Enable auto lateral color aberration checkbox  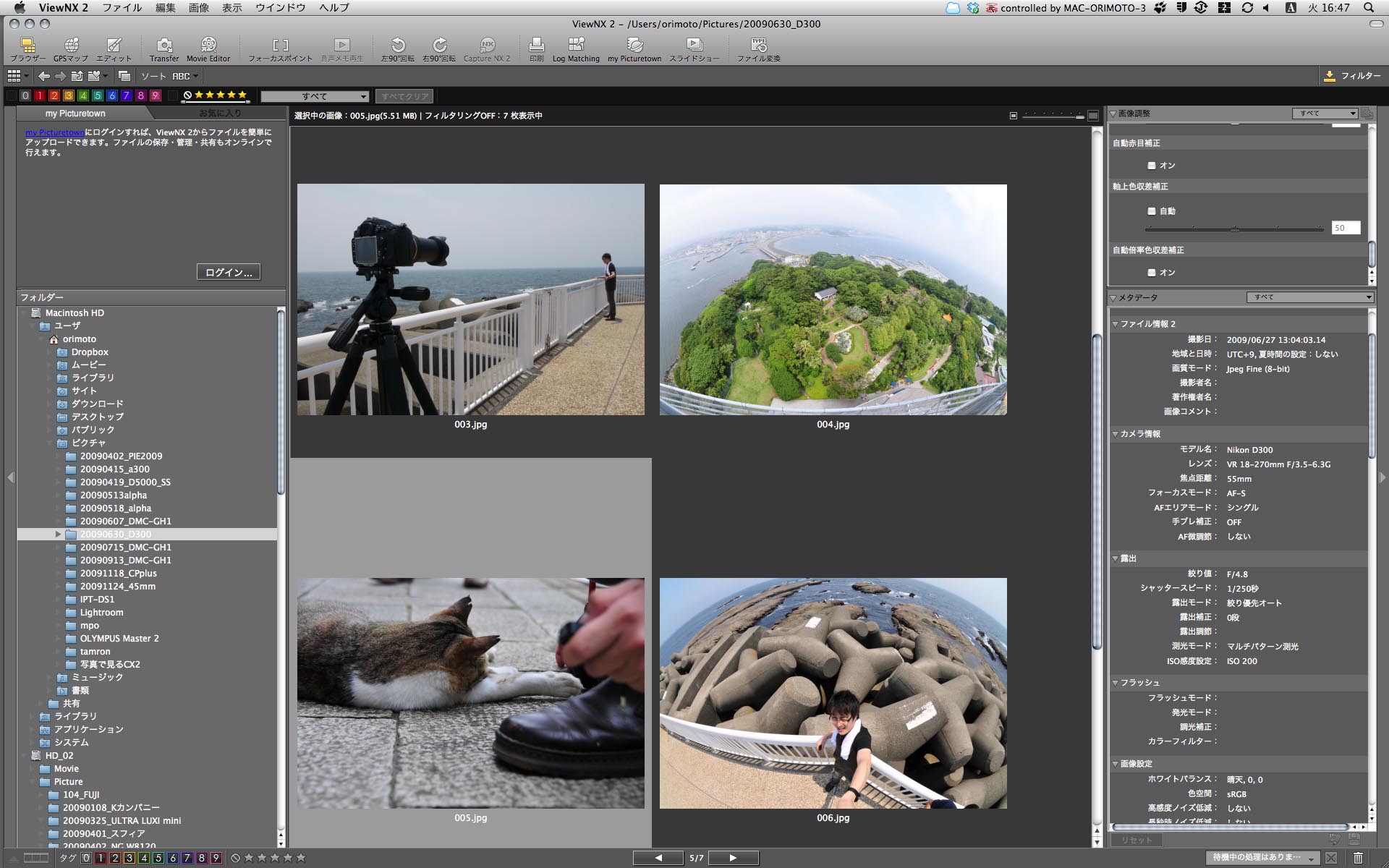(x=1152, y=273)
